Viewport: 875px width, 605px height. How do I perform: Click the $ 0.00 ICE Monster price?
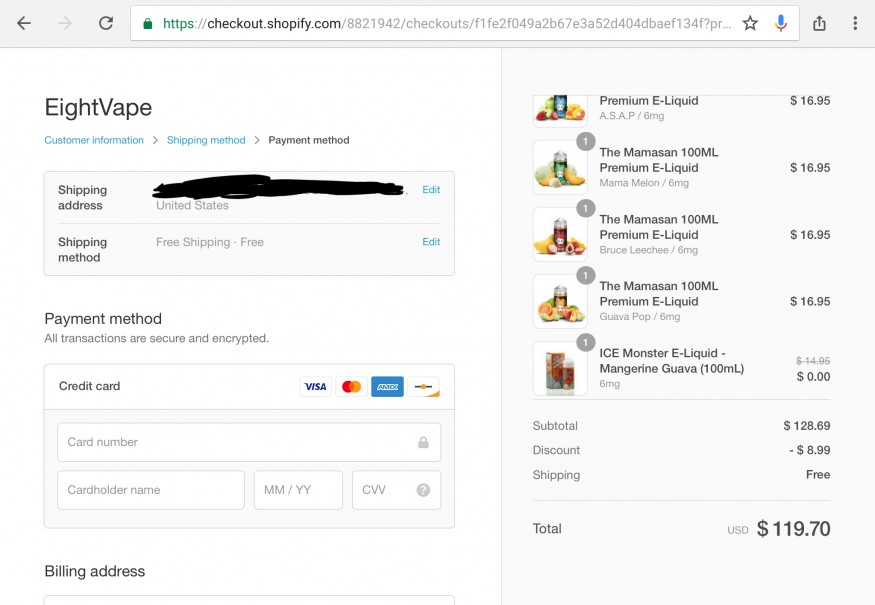click(x=813, y=377)
